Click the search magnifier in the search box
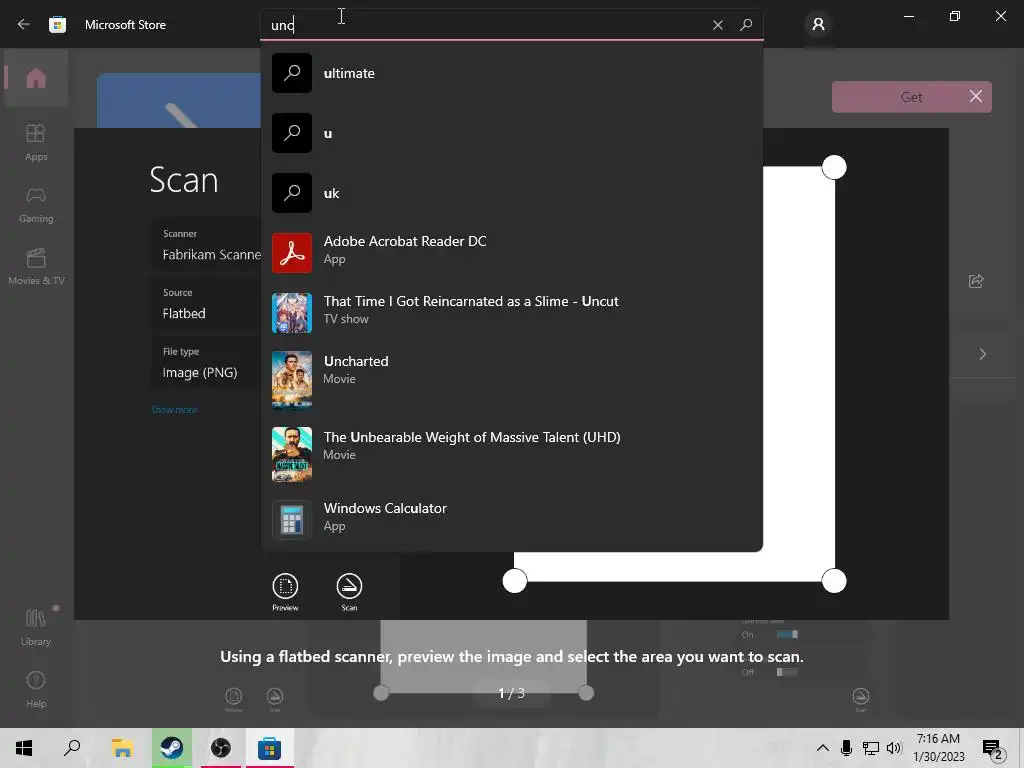The height and width of the screenshot is (768, 1024). 746,25
